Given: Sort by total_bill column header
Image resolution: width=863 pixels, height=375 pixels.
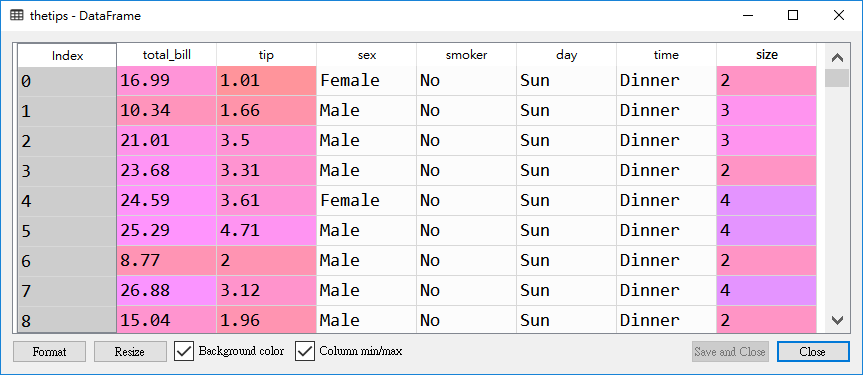Looking at the screenshot, I should click(167, 55).
